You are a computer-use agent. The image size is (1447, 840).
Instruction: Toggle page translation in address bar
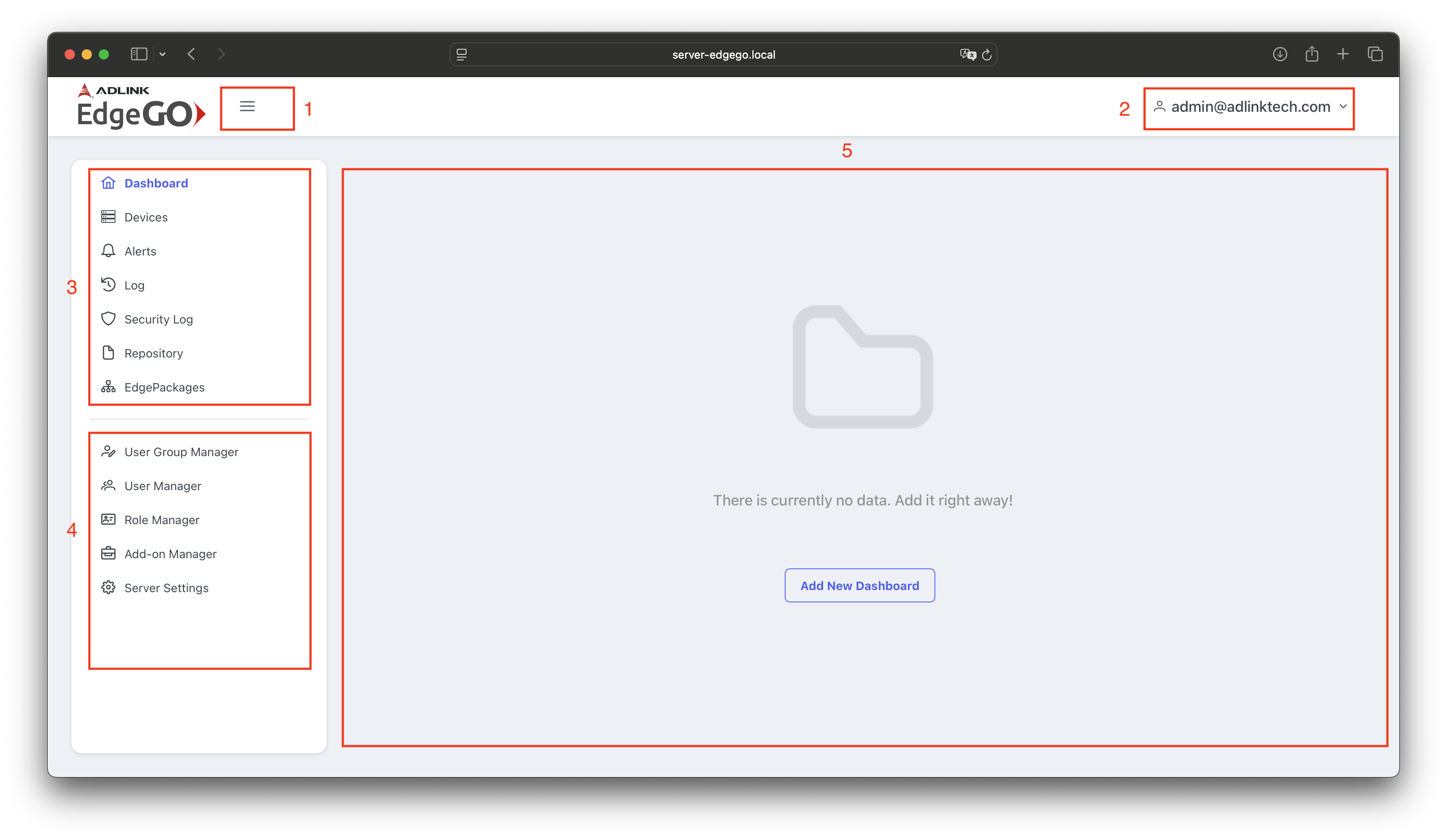[x=968, y=54]
